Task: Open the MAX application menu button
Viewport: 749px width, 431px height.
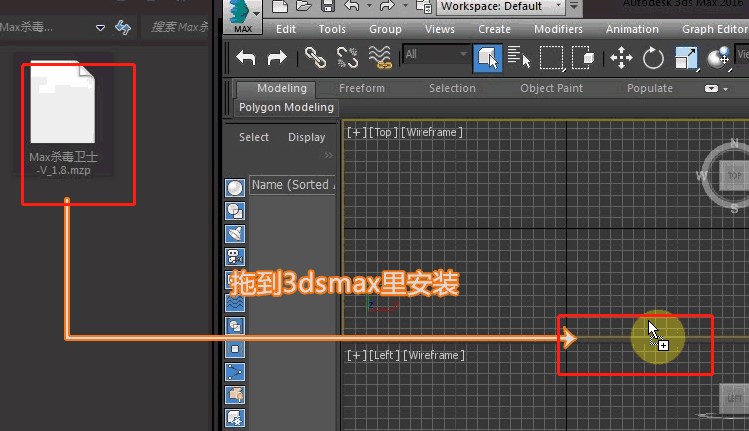Action: 243,17
